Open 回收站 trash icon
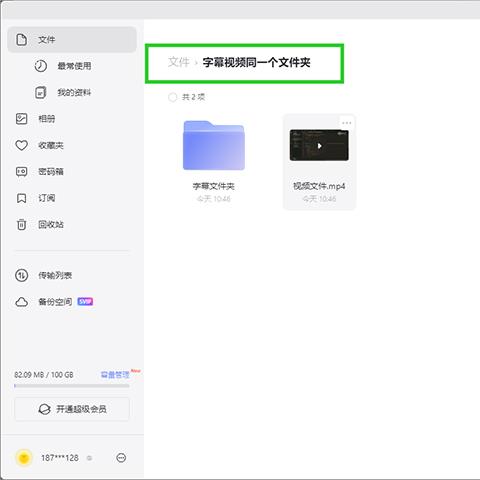 coord(22,225)
